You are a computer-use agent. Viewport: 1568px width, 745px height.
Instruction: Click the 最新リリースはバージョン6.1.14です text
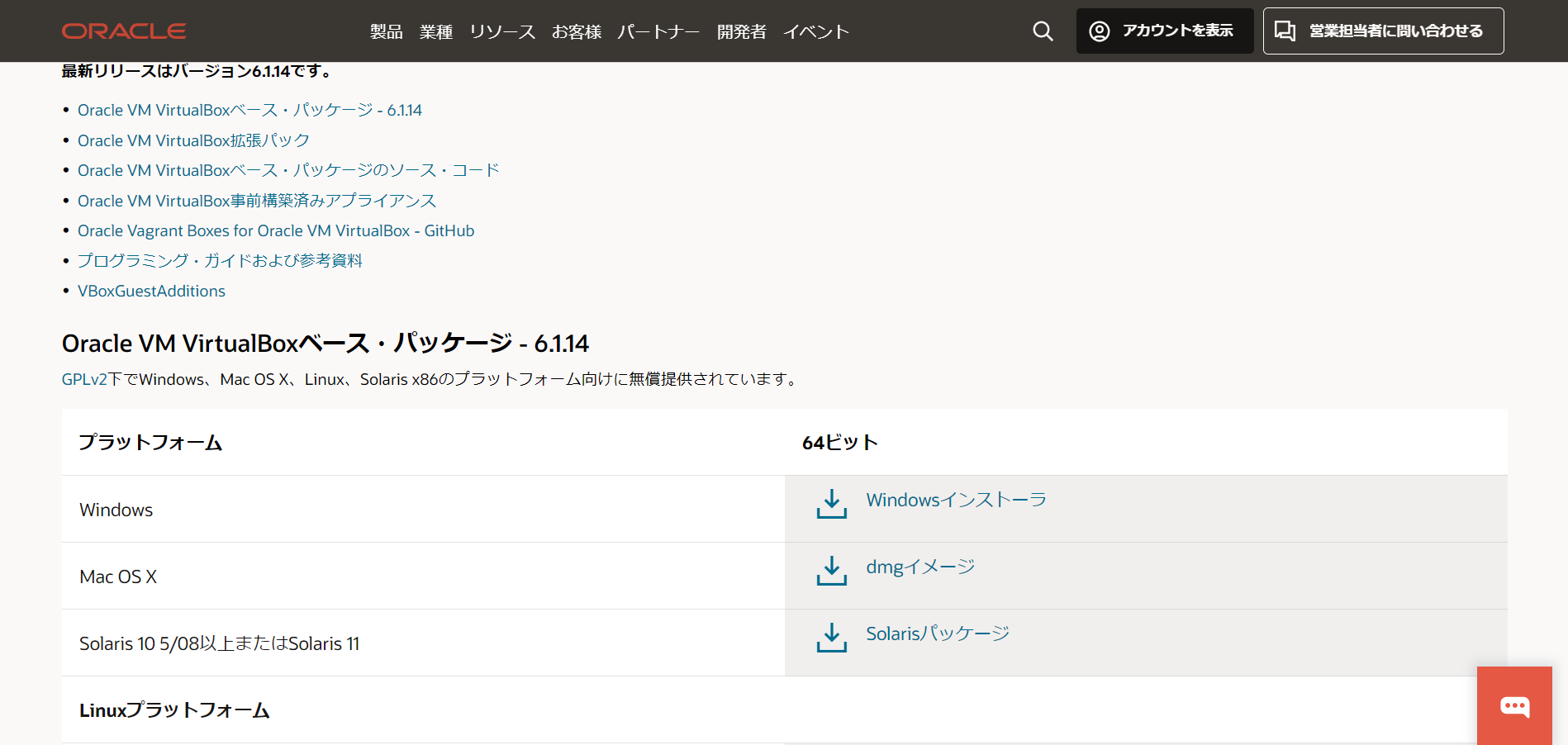pyautogui.click(x=198, y=71)
